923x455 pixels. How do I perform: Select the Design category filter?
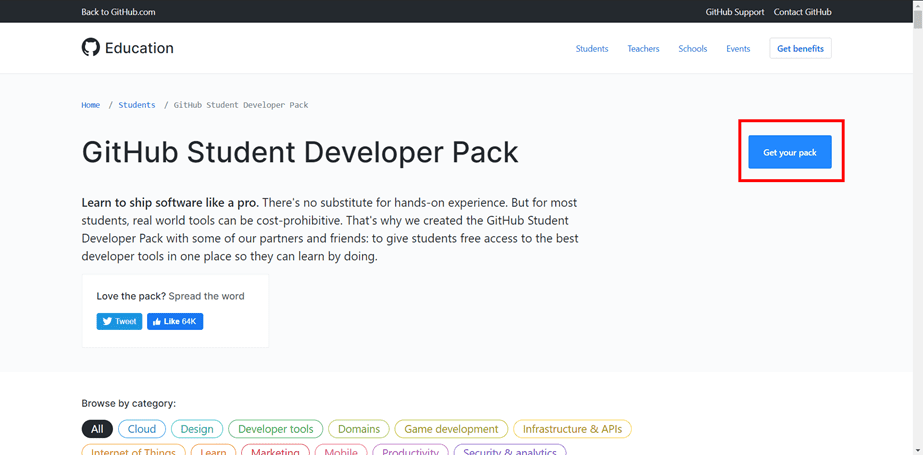(197, 429)
